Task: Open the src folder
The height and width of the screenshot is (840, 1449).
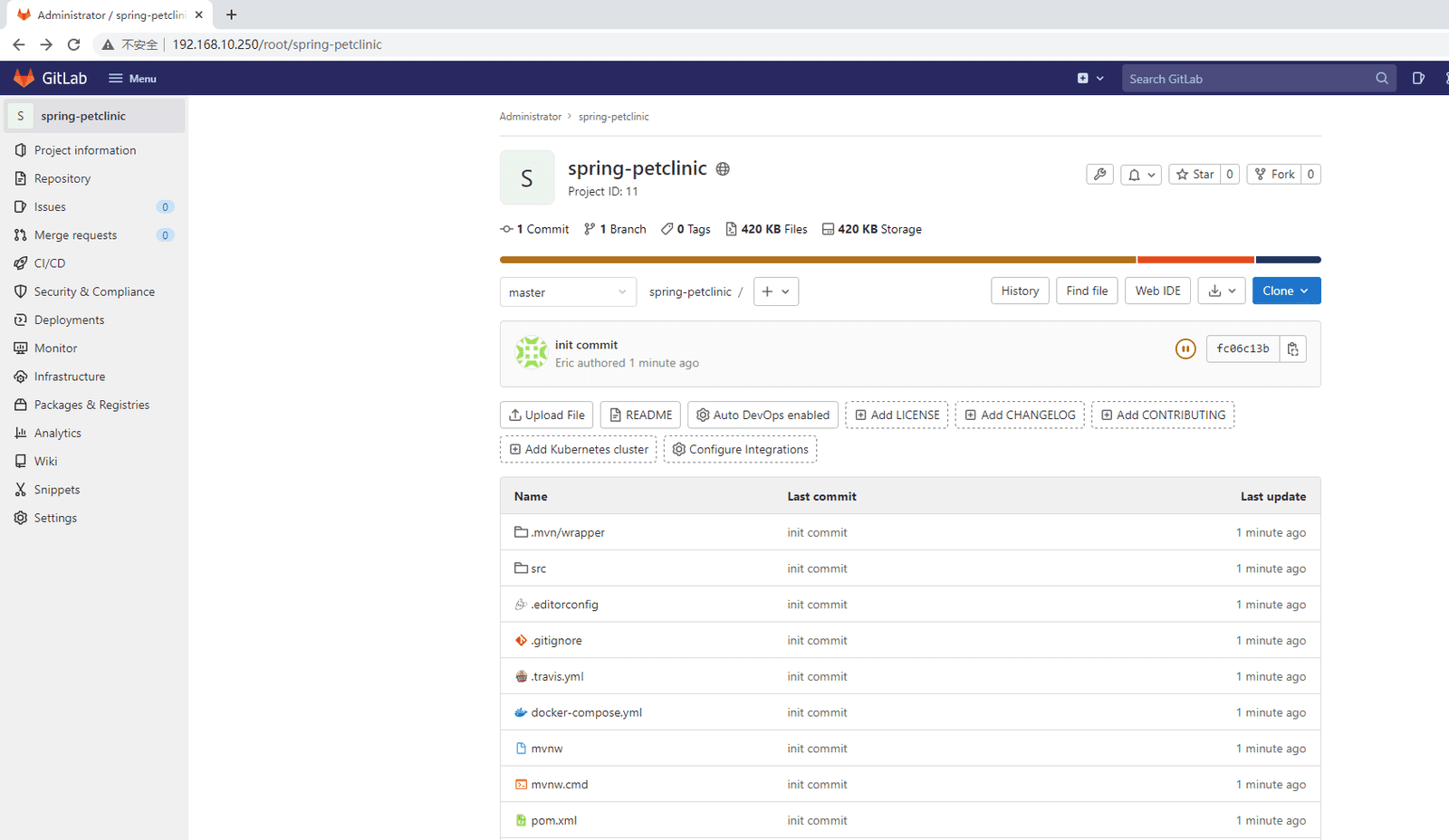Action: [x=539, y=568]
